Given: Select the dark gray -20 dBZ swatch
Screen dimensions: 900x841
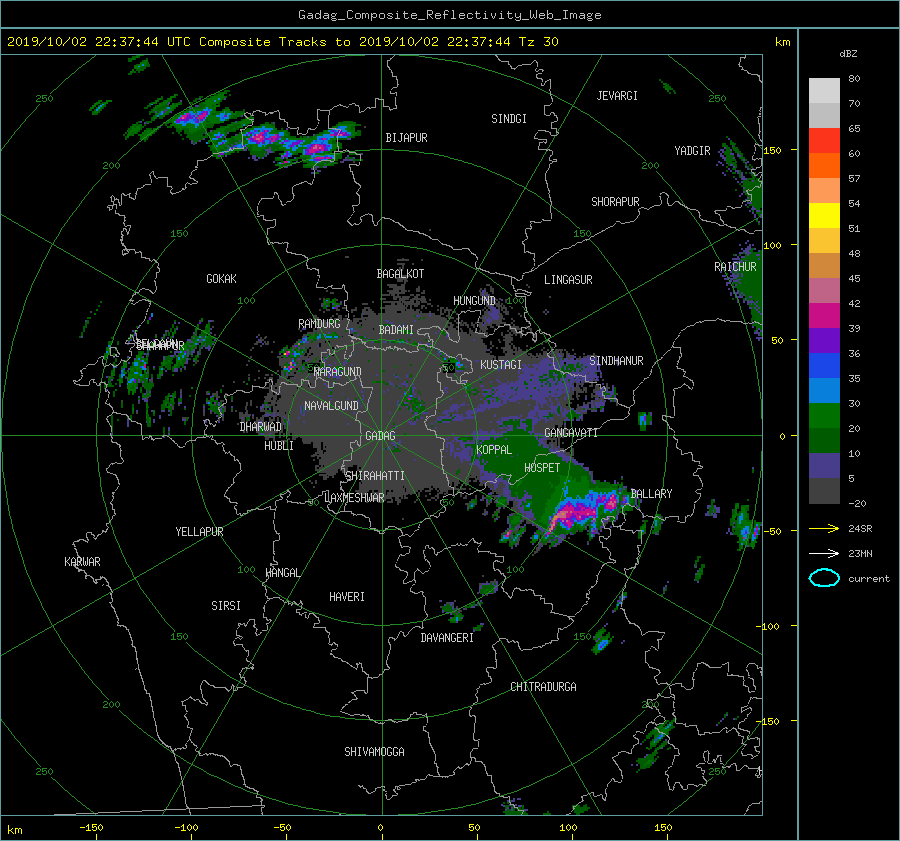Looking at the screenshot, I should click(824, 491).
